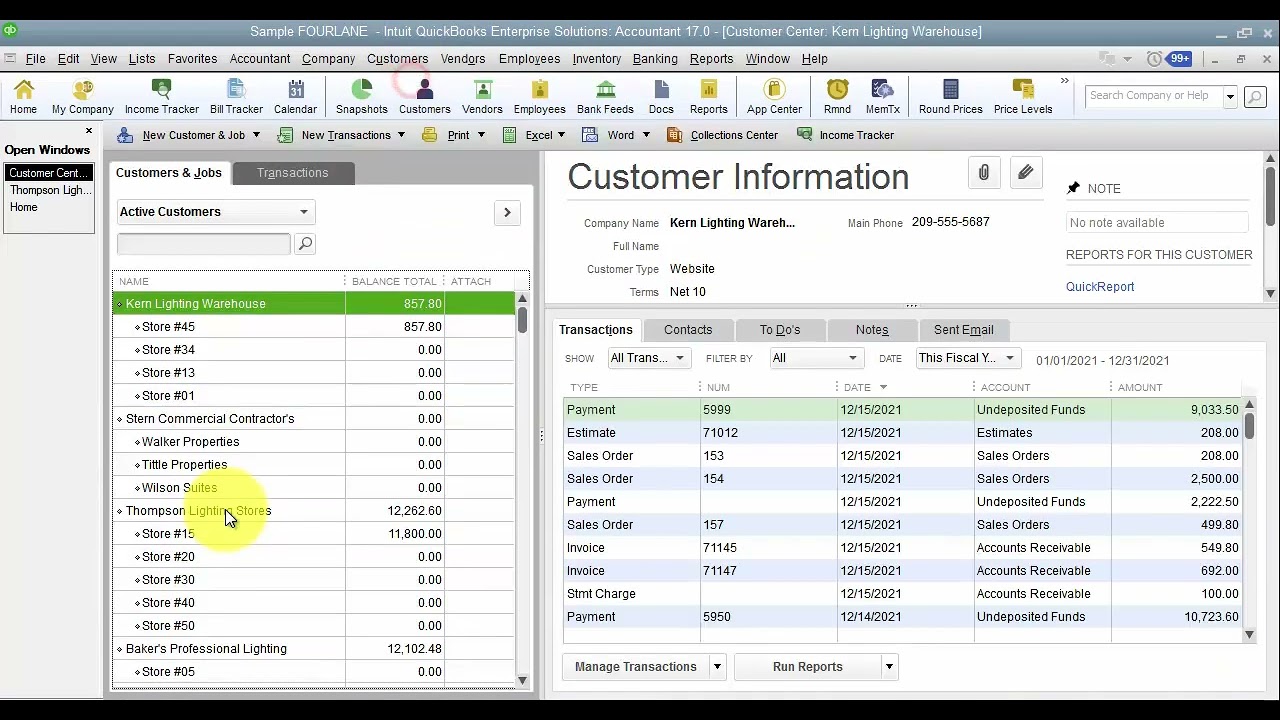Open the Show All Transactions dropdown
The height and width of the screenshot is (720, 1280).
[x=648, y=358]
